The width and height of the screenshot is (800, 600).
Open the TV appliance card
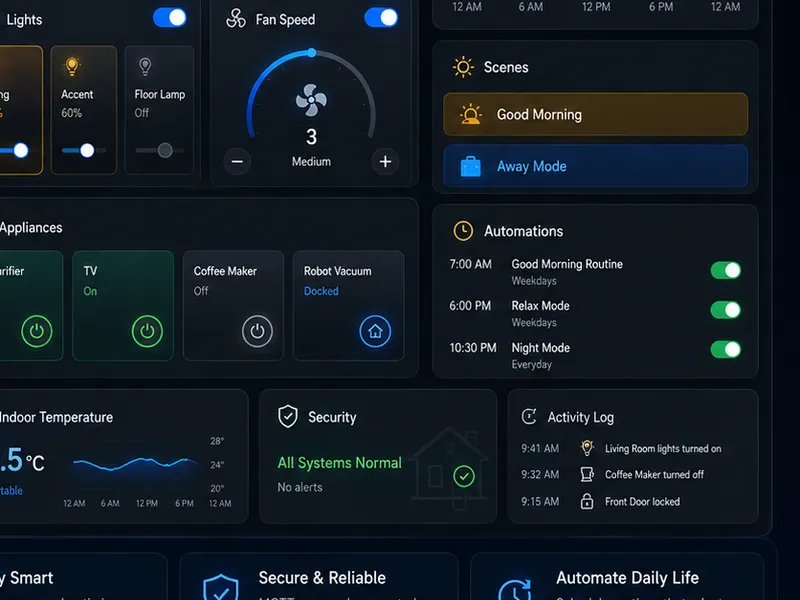[x=123, y=305]
